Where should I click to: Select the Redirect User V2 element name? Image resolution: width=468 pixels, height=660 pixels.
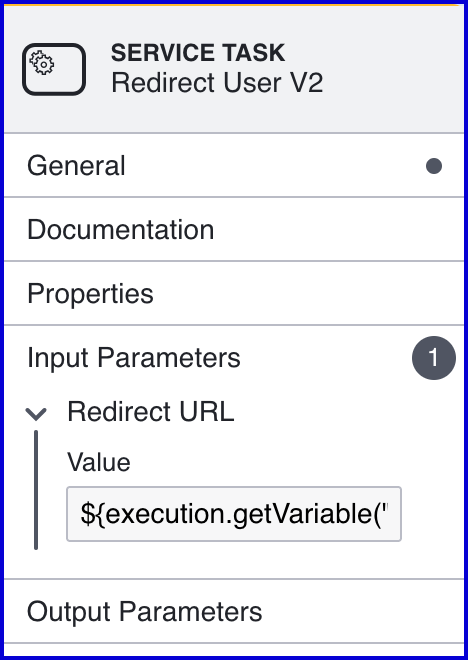(217, 82)
